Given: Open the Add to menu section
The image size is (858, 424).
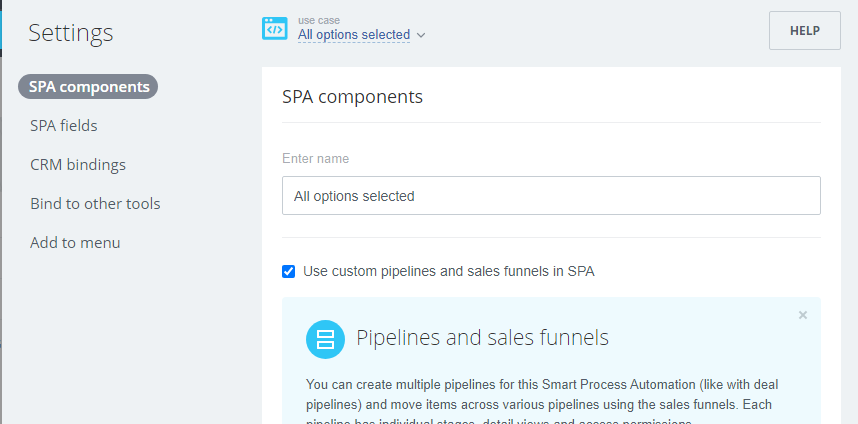Looking at the screenshot, I should click(x=75, y=242).
